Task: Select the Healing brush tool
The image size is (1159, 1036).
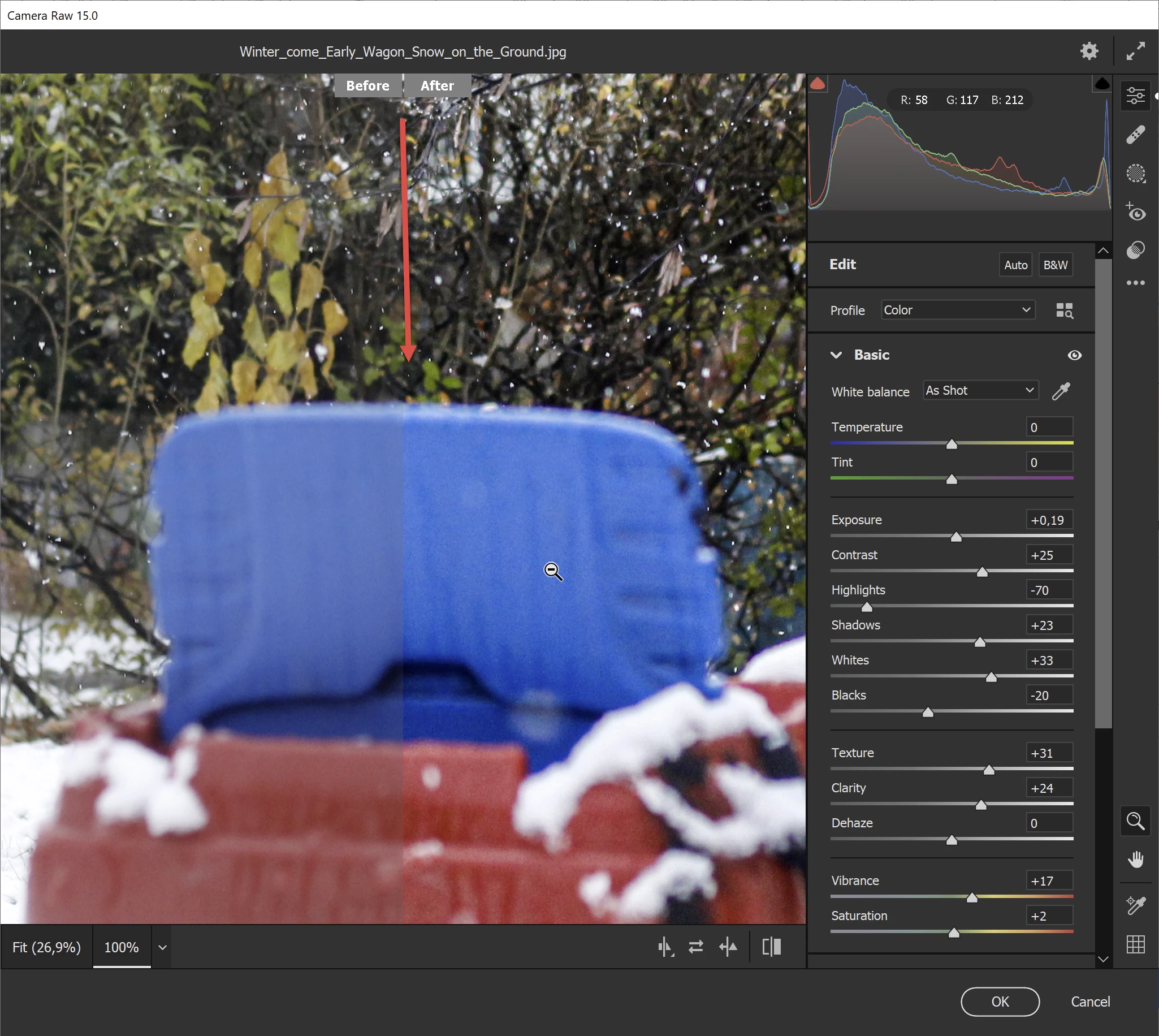Action: point(1135,135)
